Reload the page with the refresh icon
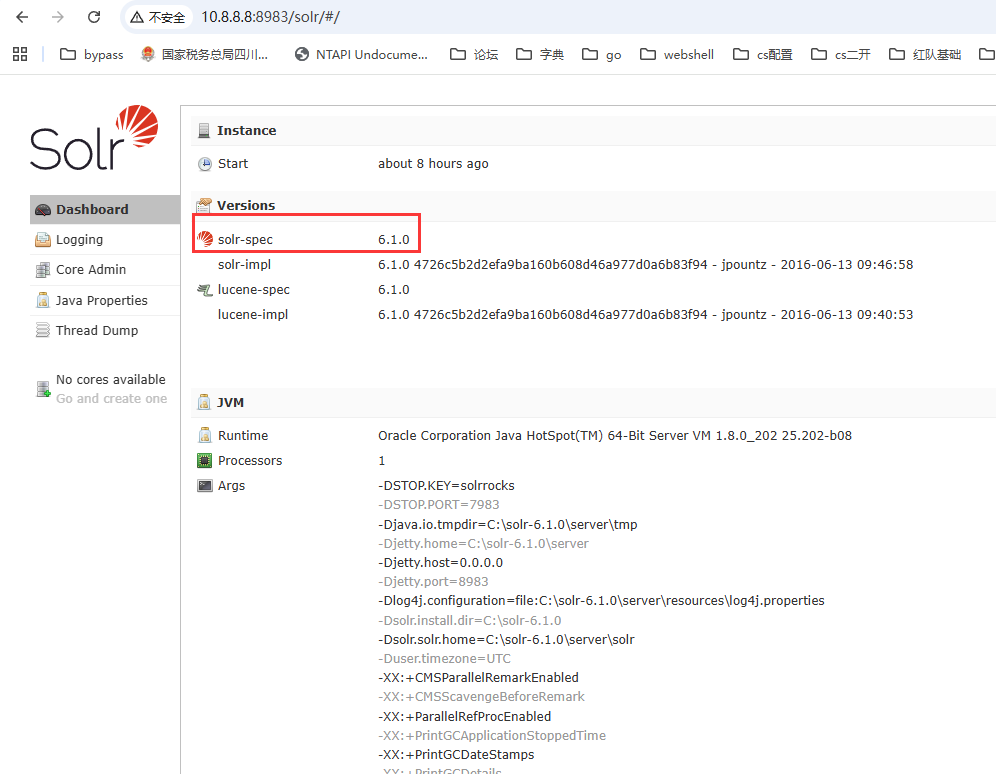The image size is (996, 774). [94, 17]
